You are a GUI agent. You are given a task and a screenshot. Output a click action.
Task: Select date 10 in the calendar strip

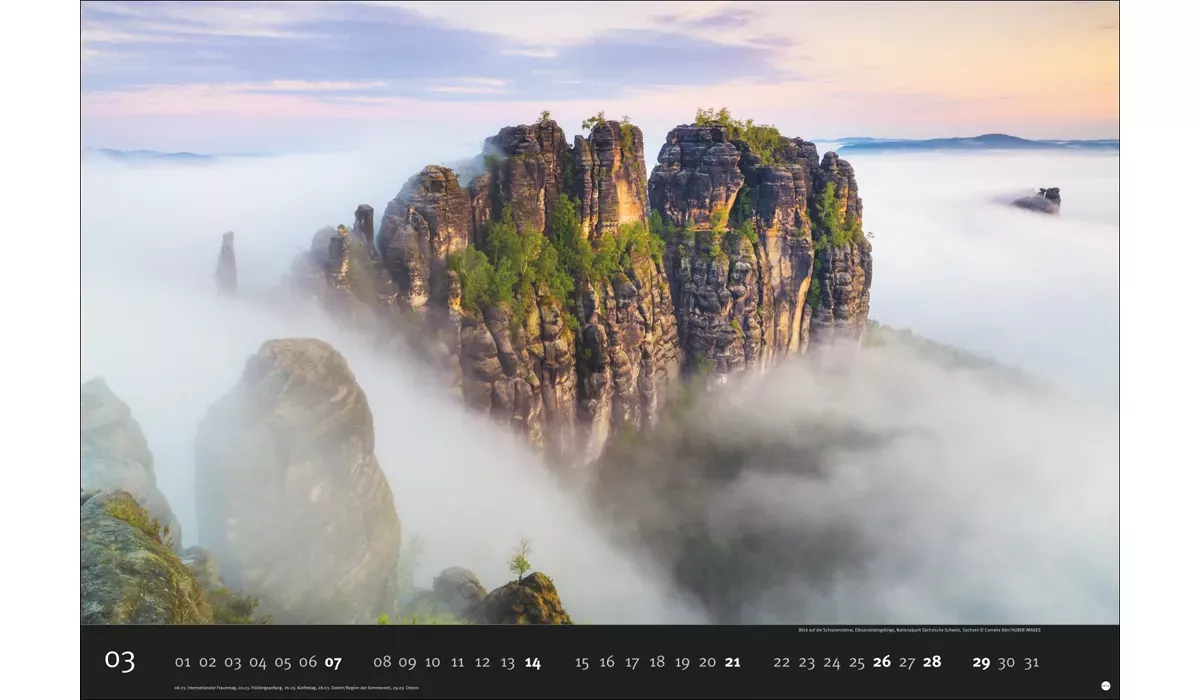pyautogui.click(x=432, y=662)
